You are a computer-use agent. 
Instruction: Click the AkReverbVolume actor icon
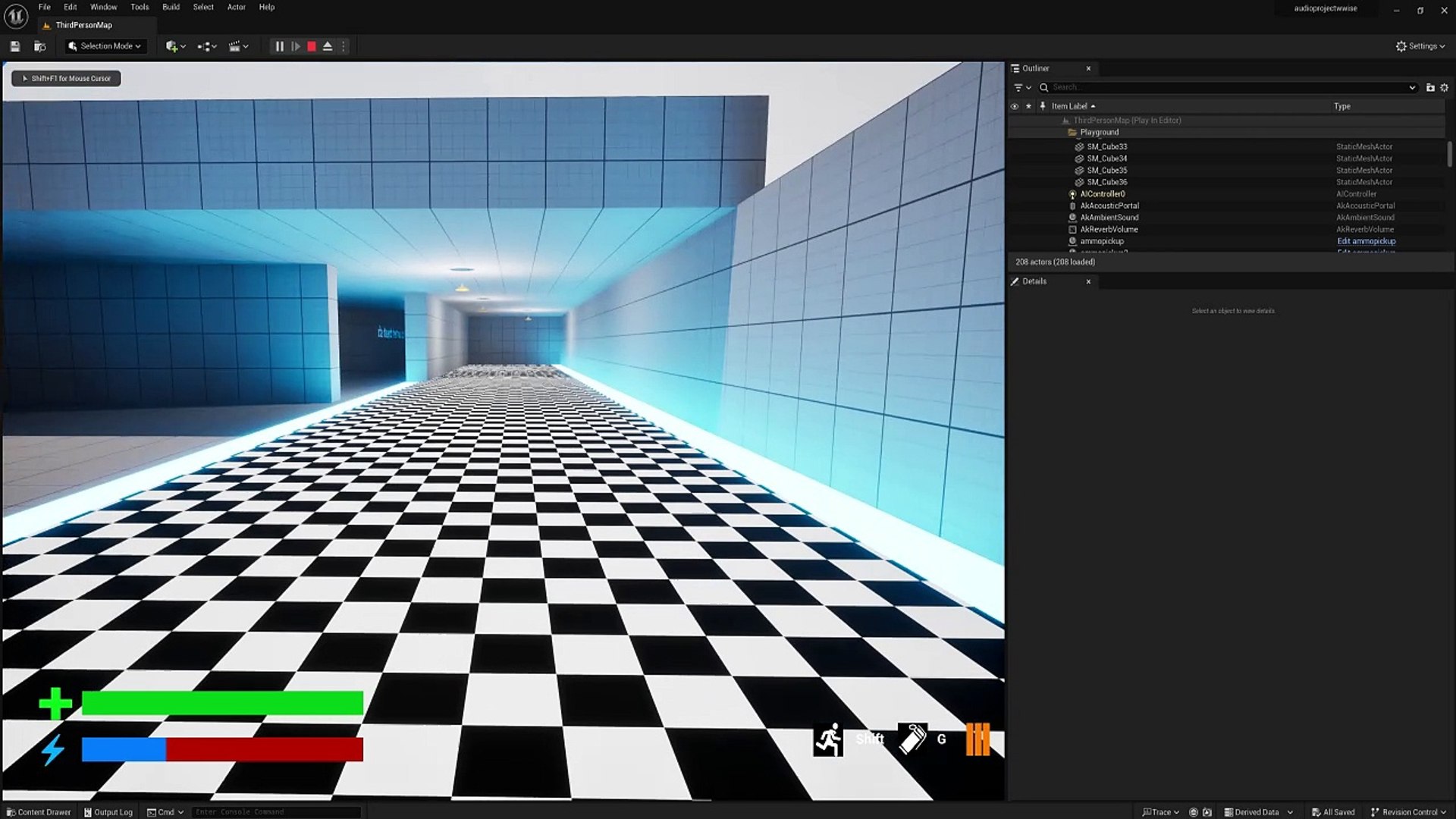click(1072, 230)
